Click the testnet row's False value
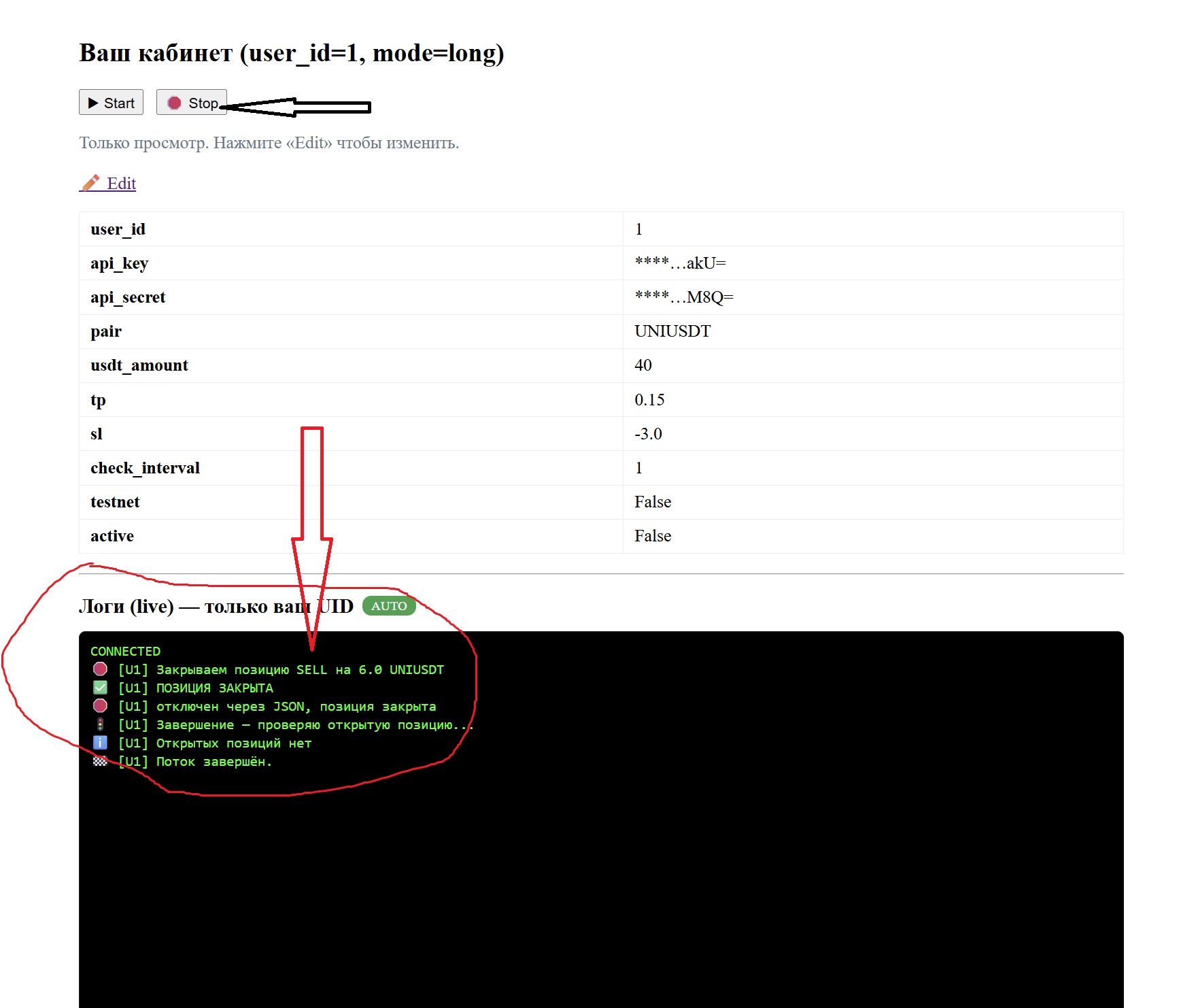1194x1008 pixels. coord(652,502)
